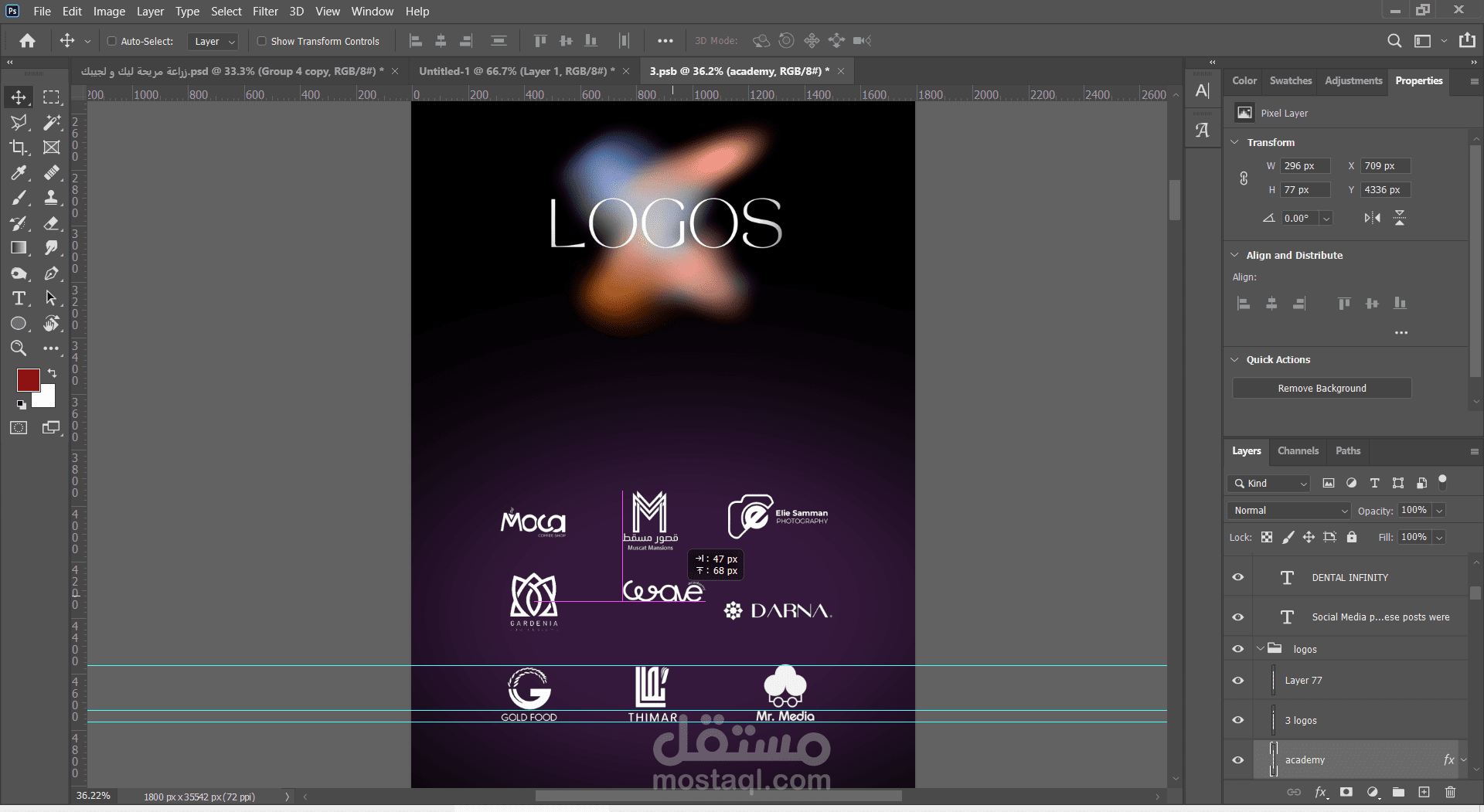Image resolution: width=1484 pixels, height=812 pixels.
Task: Open the Image menu
Action: pos(109,12)
